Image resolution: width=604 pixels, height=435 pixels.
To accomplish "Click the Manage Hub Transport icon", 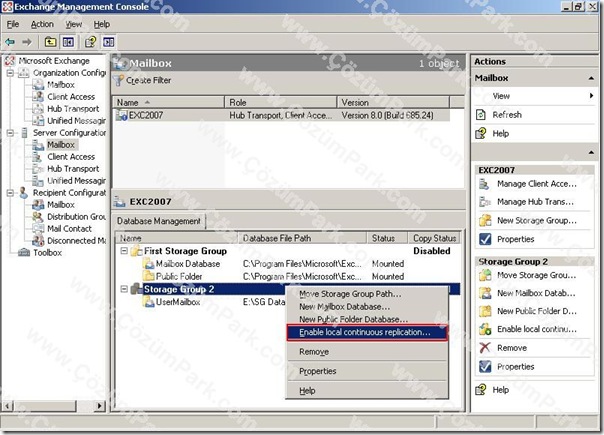I will click(485, 202).
